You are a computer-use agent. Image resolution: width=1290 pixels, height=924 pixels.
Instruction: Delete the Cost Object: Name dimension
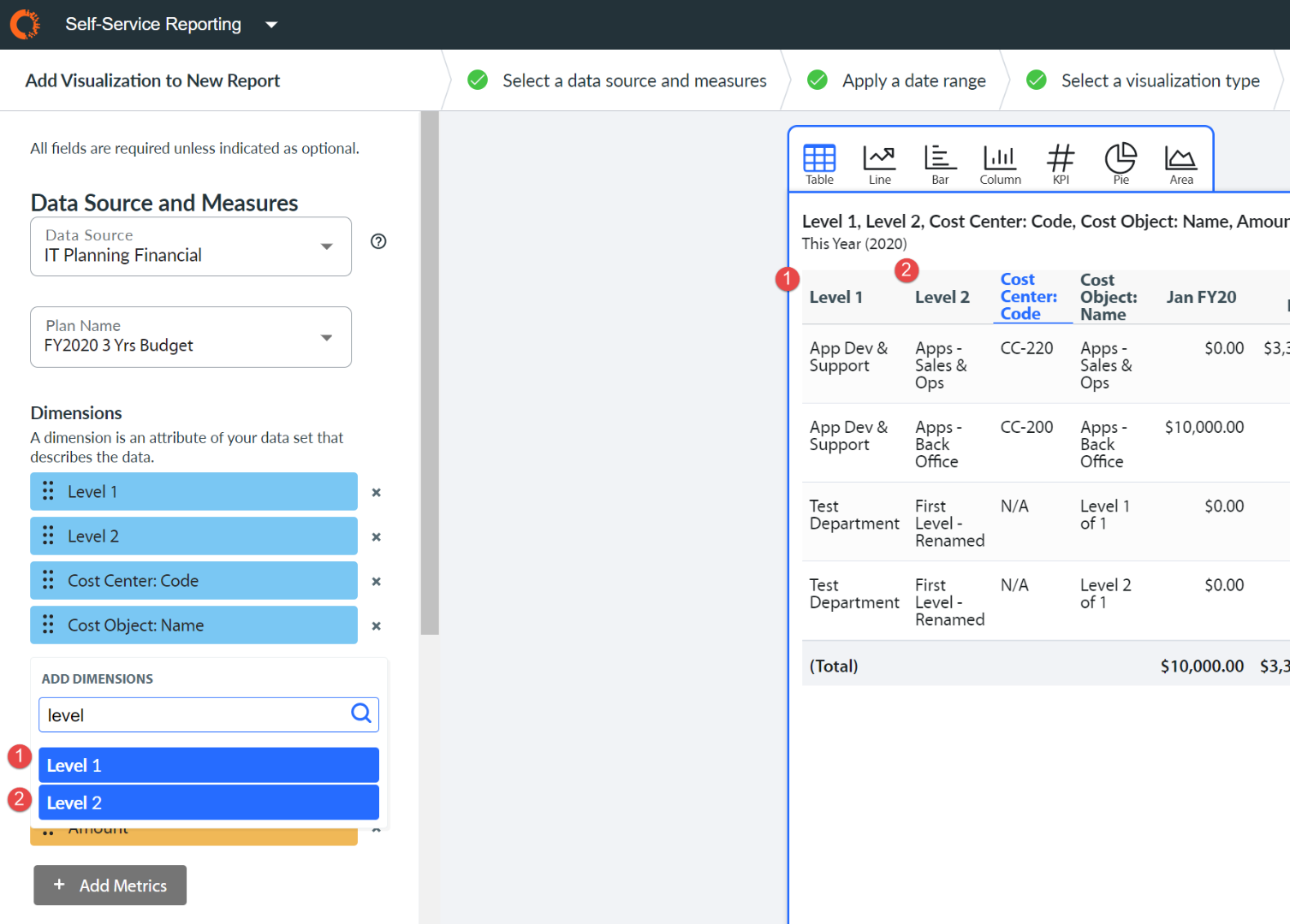point(376,626)
